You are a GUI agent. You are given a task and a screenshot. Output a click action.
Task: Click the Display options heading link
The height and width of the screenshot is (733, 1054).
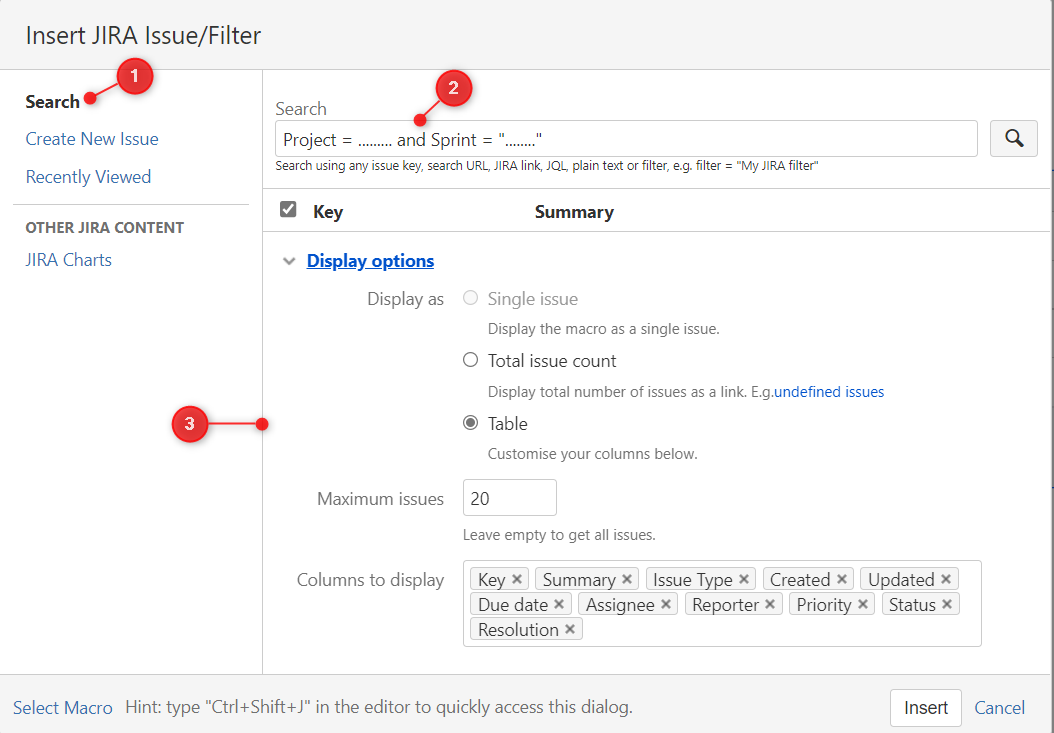(x=370, y=260)
